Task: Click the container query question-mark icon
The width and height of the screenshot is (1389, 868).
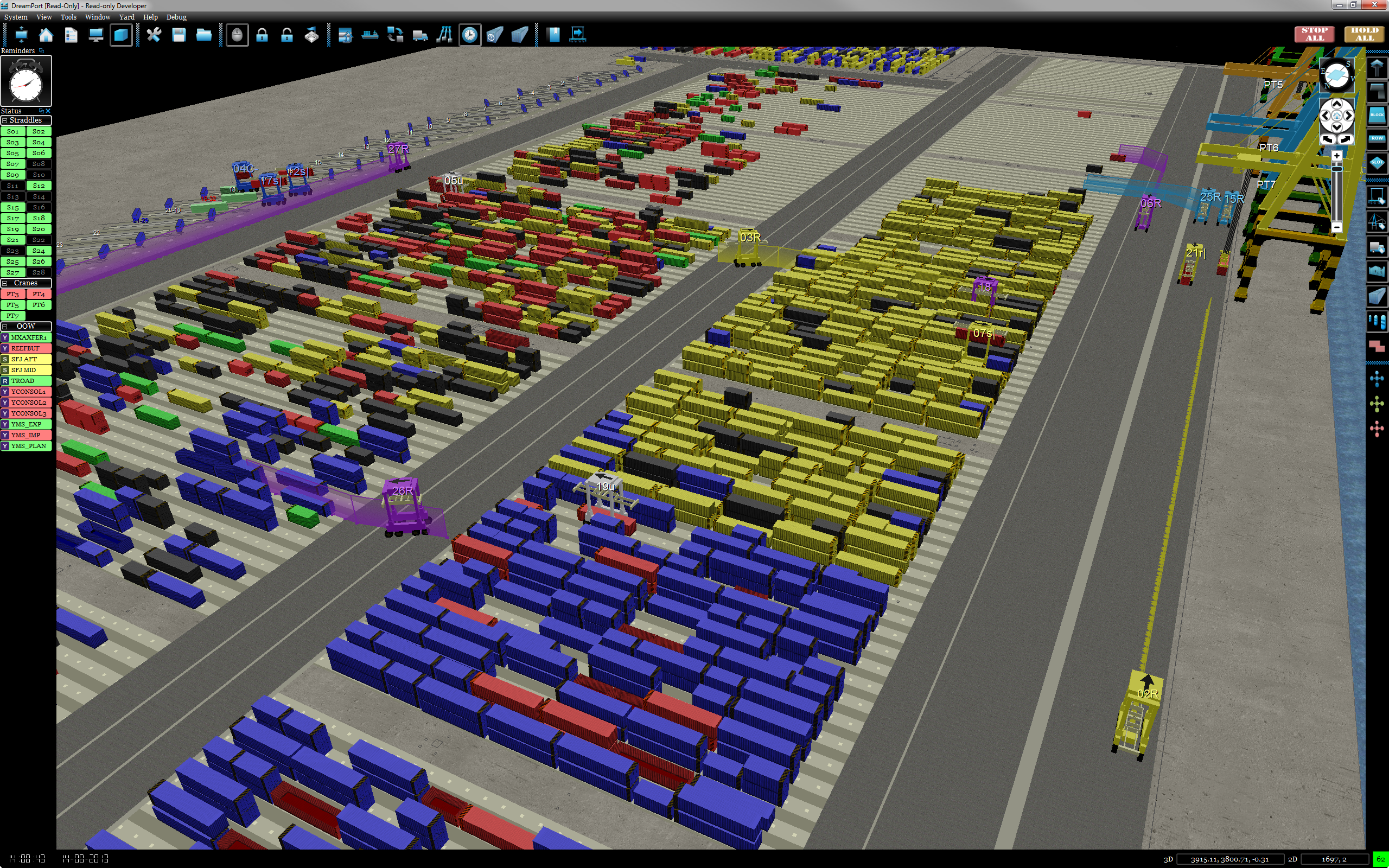Action: click(x=494, y=35)
